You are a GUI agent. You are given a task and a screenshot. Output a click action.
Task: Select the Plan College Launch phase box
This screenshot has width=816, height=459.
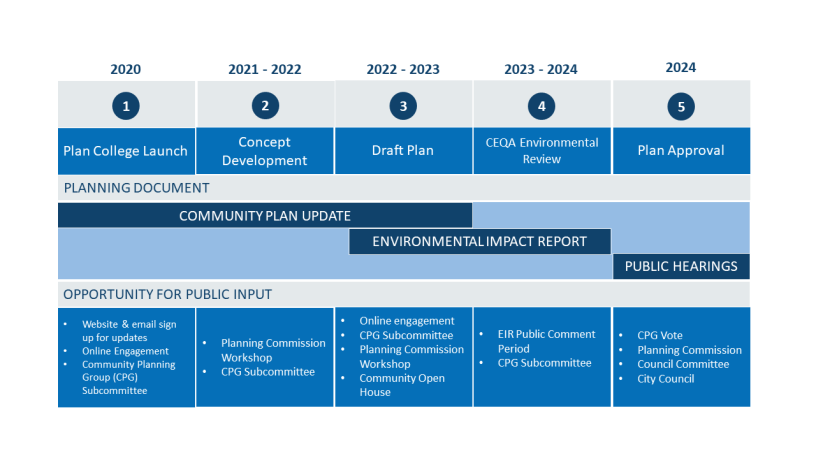(126, 151)
